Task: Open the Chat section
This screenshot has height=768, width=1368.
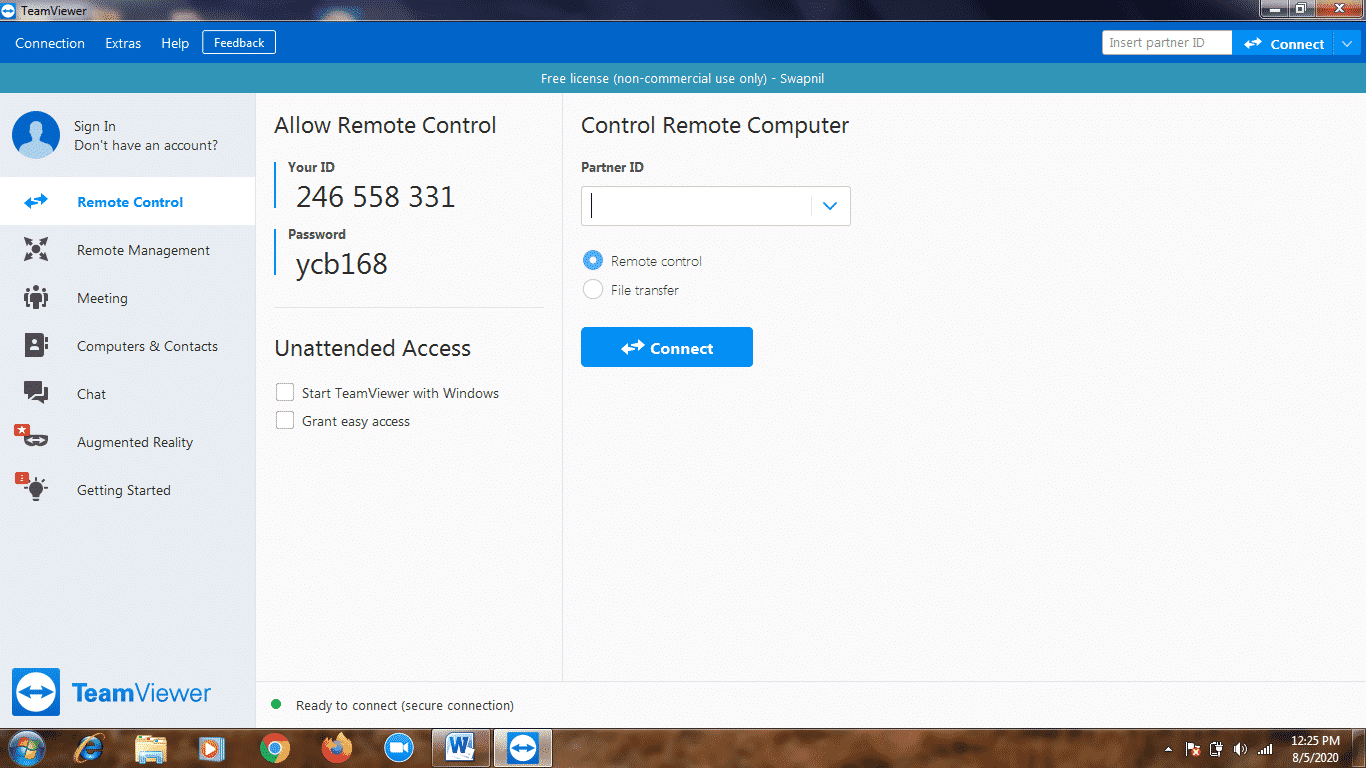Action: (127, 394)
